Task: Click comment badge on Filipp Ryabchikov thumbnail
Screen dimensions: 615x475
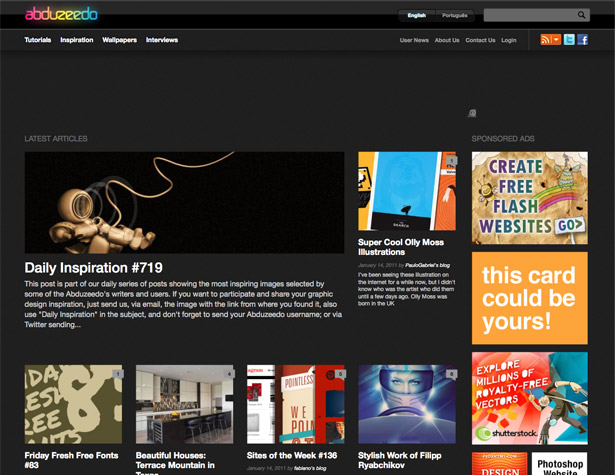Action: [x=451, y=374]
